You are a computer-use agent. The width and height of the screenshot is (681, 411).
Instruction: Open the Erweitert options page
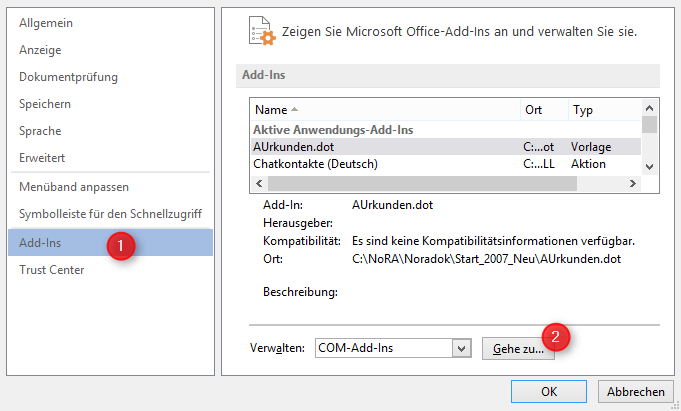pyautogui.click(x=42, y=158)
